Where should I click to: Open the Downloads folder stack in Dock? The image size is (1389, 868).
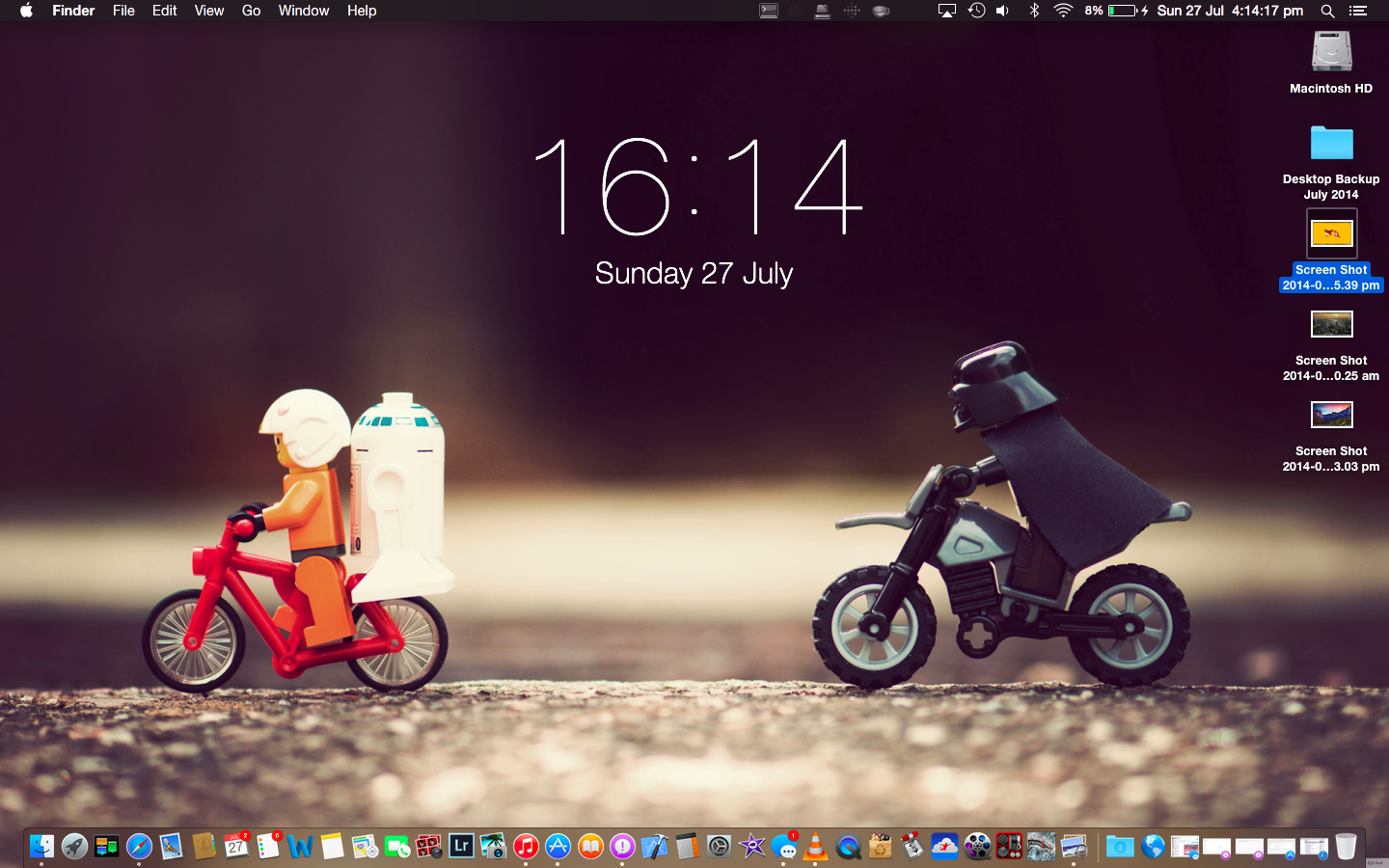coord(1120,847)
